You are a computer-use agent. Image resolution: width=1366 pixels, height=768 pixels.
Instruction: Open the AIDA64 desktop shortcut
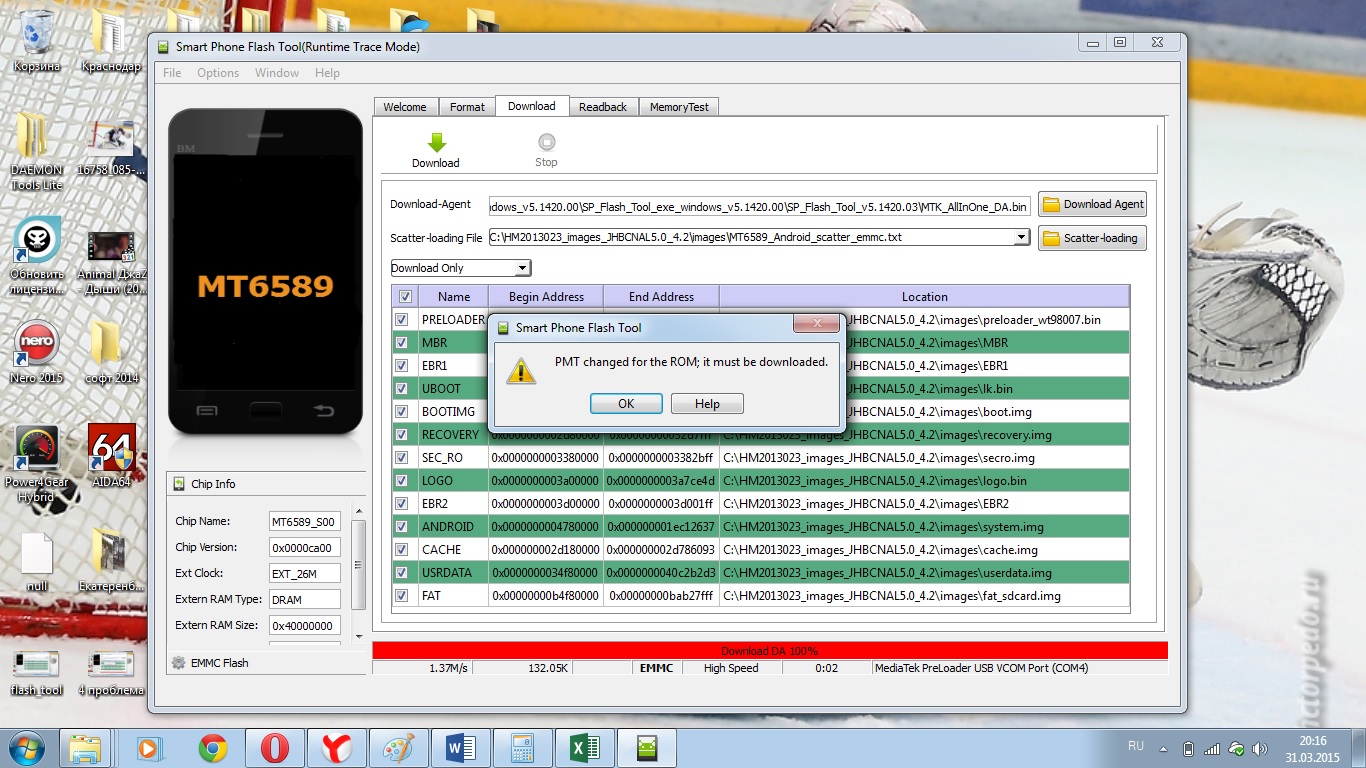111,447
